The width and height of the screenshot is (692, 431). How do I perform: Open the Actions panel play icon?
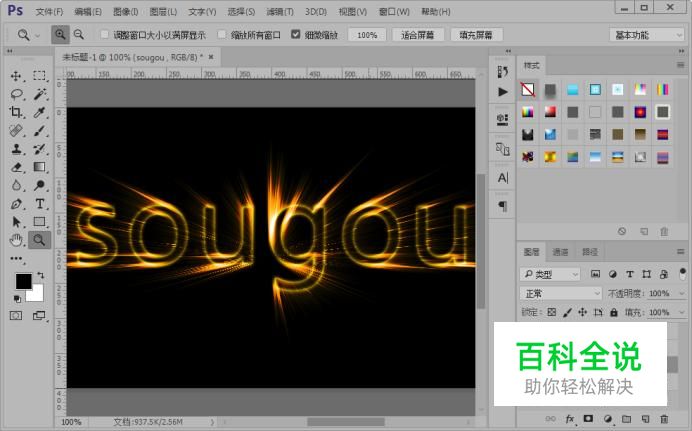[503, 92]
